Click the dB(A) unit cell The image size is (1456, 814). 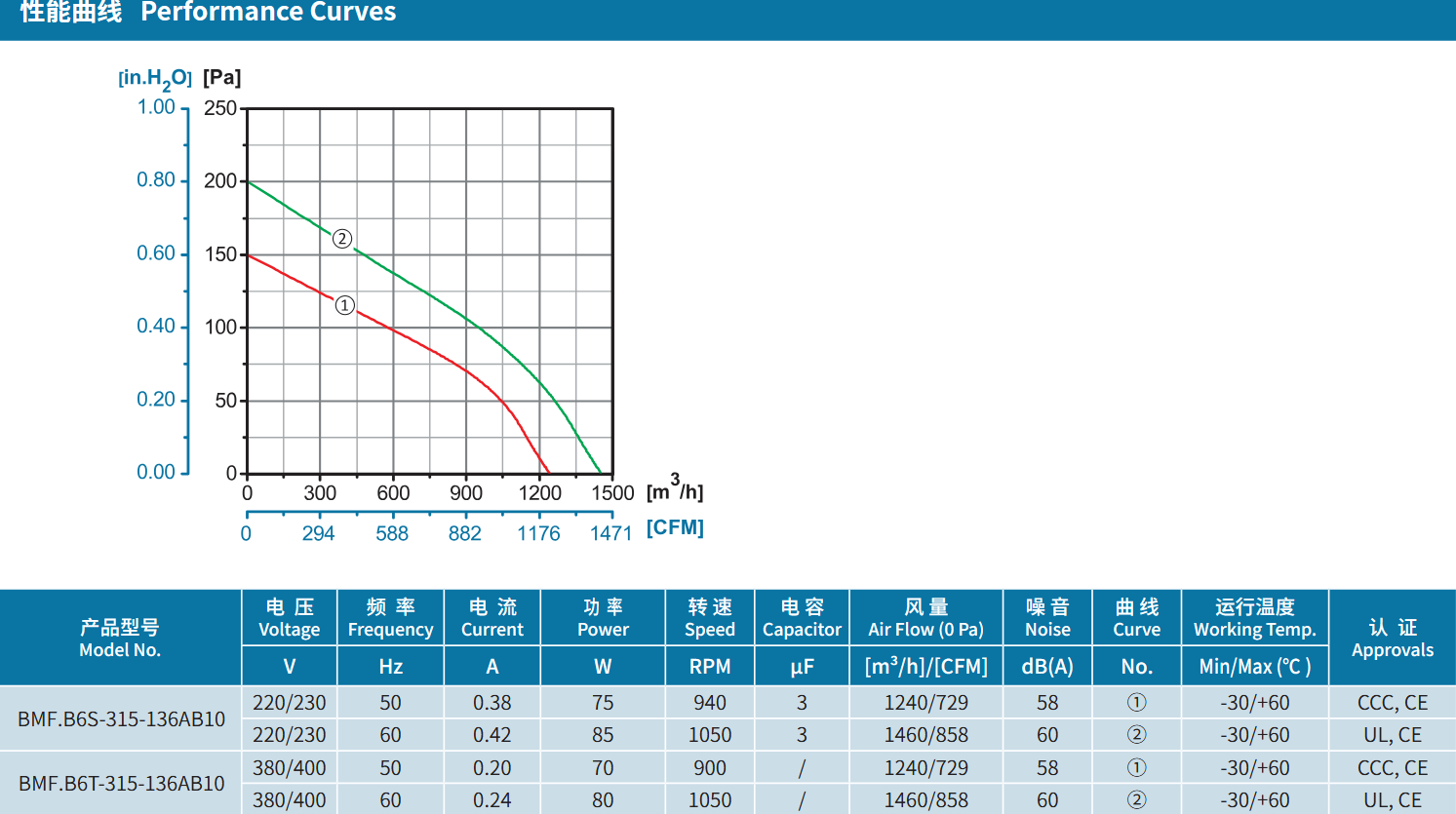click(1047, 667)
